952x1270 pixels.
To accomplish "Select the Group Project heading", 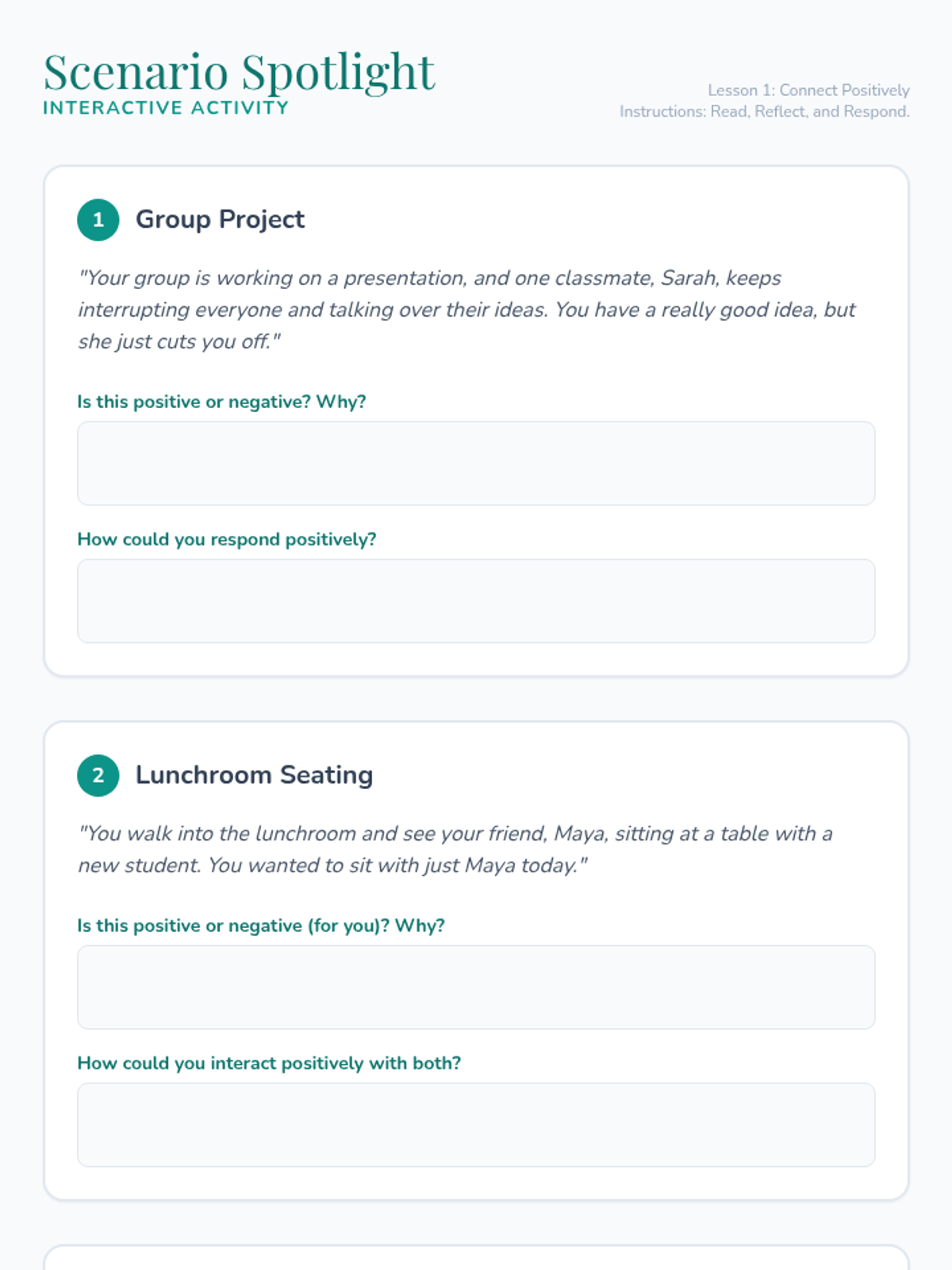I will [220, 219].
